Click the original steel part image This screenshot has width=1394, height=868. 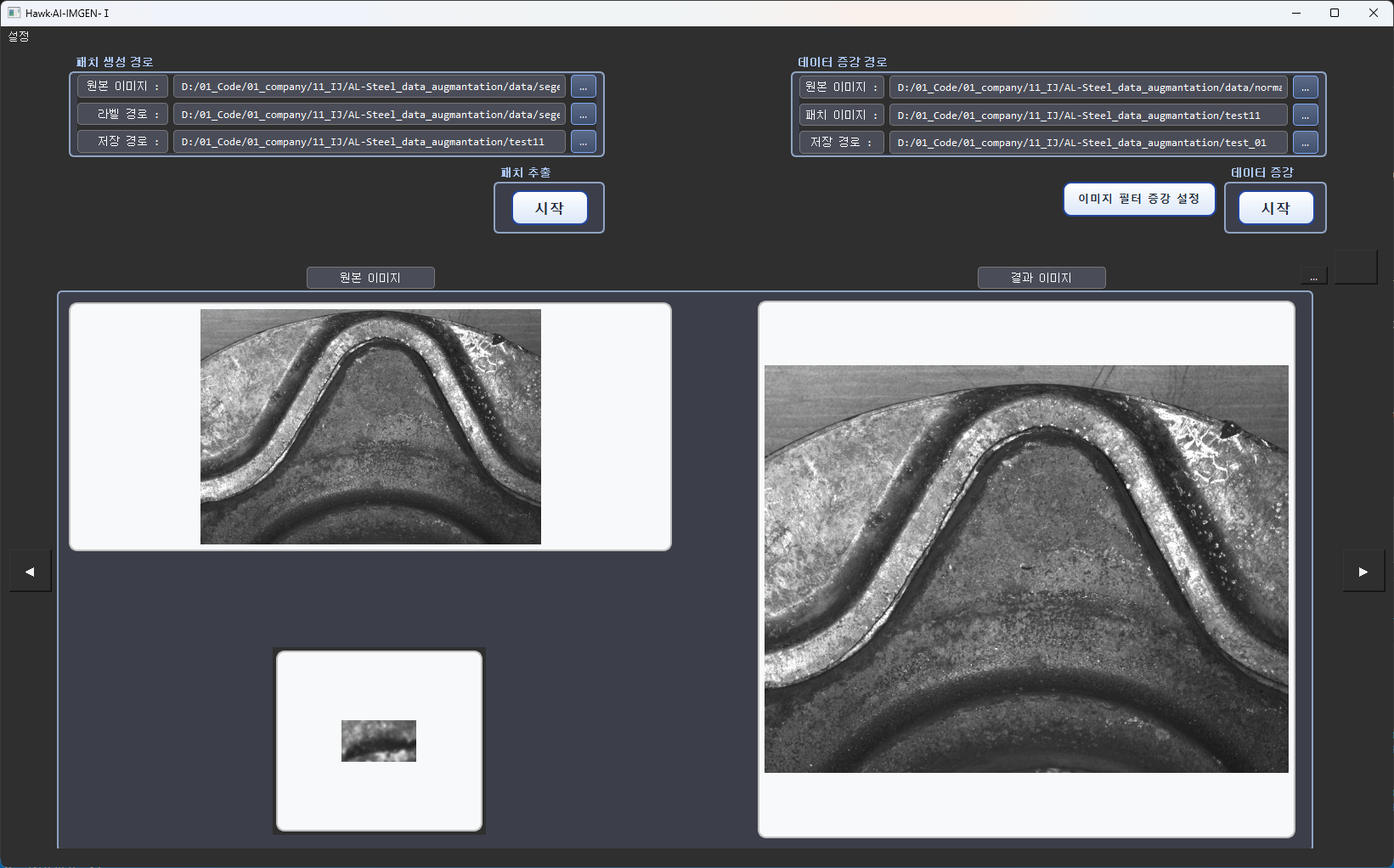(x=370, y=426)
